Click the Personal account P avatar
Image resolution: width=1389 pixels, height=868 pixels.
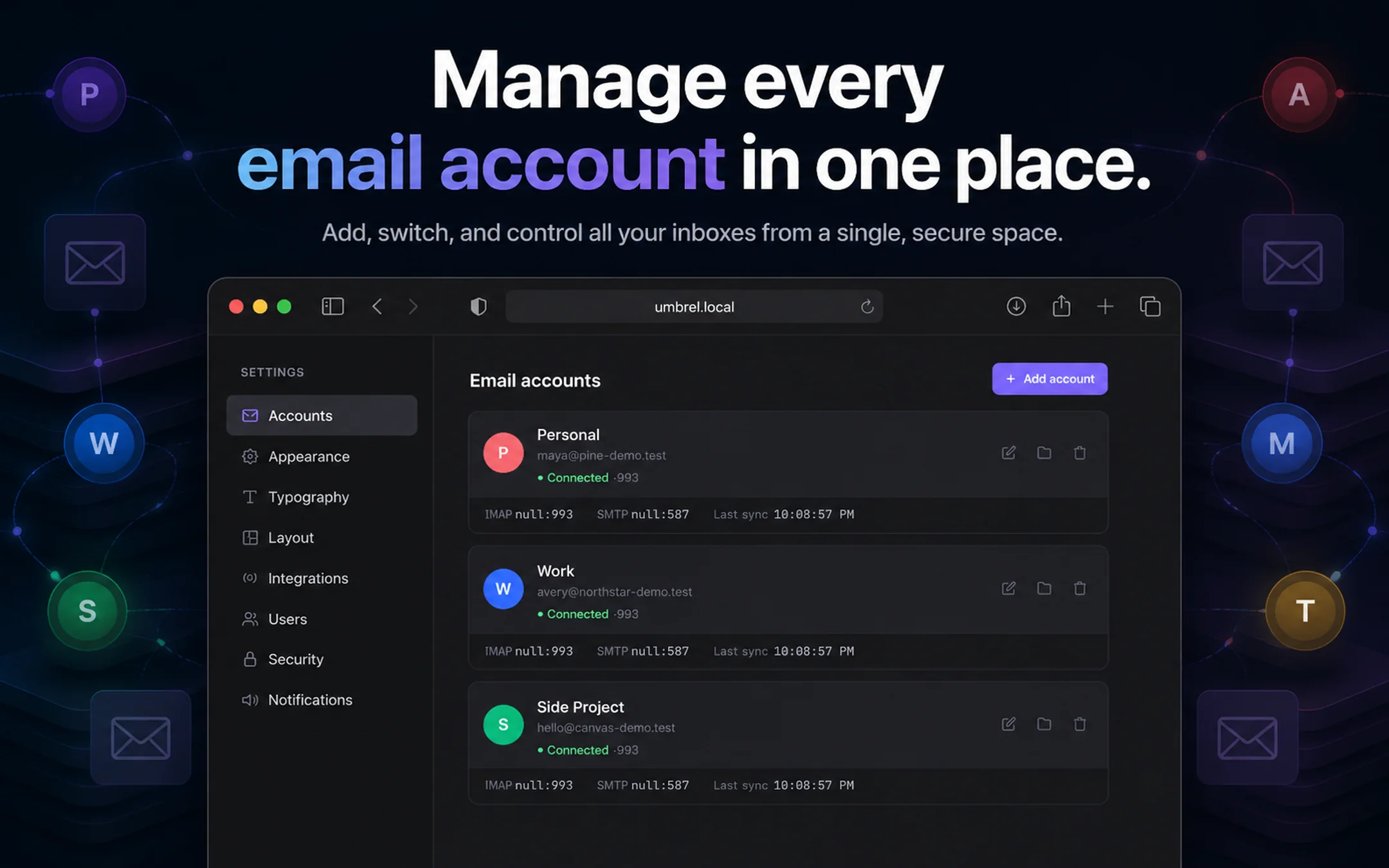pos(503,453)
